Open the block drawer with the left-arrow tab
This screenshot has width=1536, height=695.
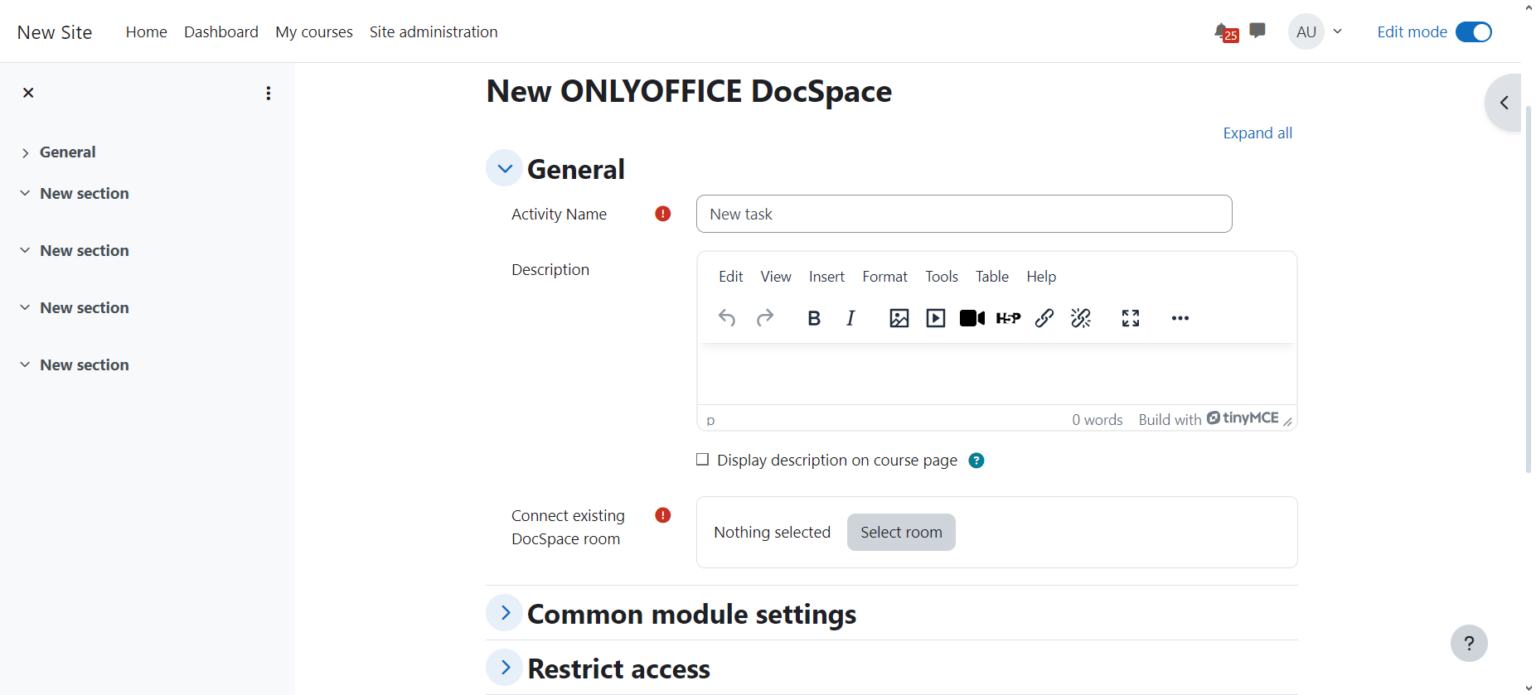click(x=1504, y=102)
